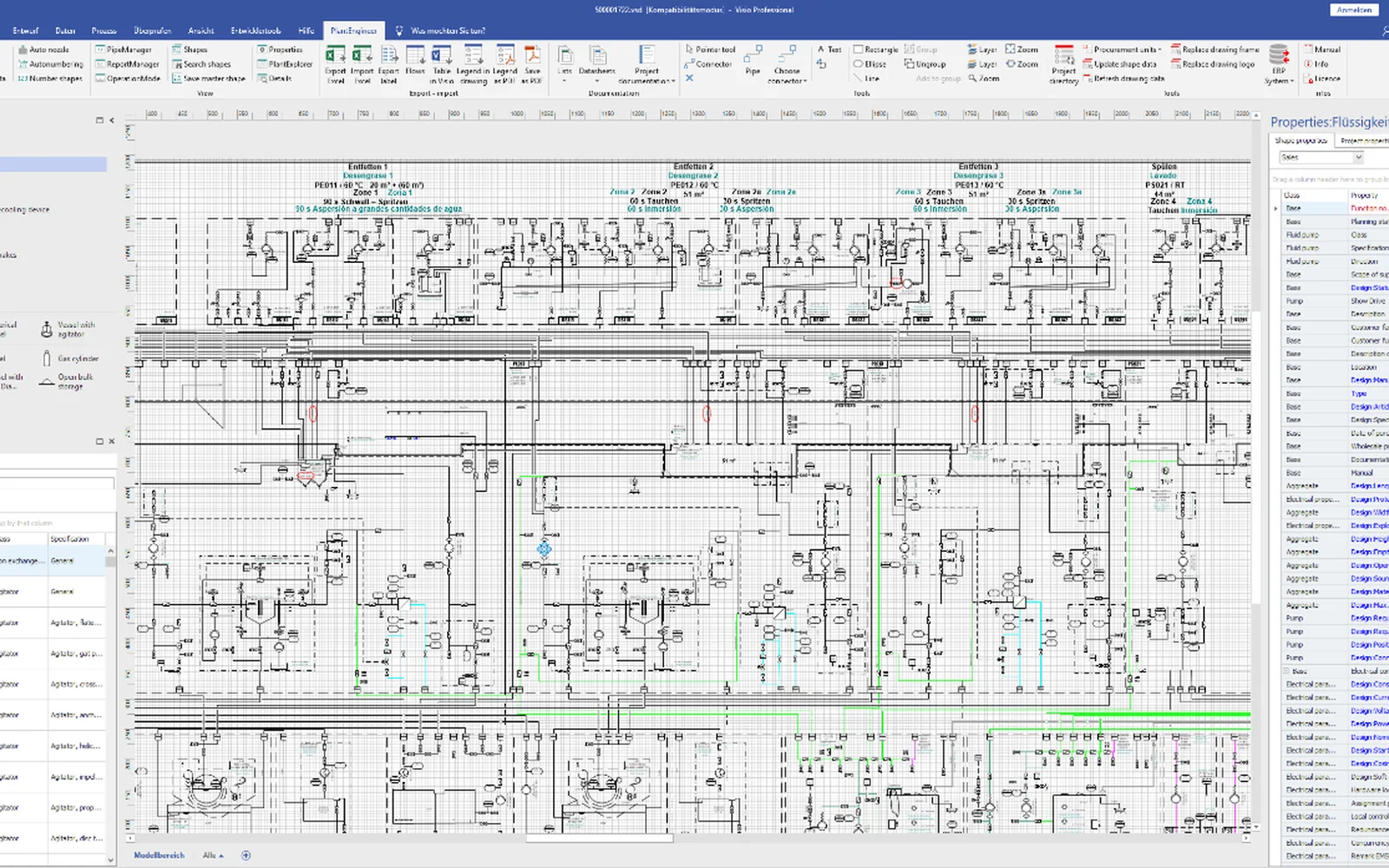This screenshot has height=868, width=1389.
Task: Click the Export label icon
Action: [389, 65]
